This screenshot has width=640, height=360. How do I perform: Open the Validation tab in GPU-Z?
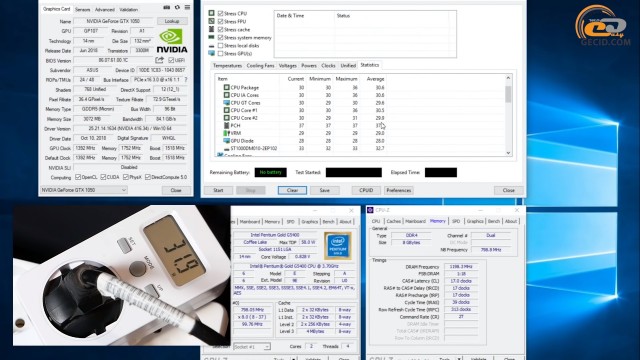129,9
